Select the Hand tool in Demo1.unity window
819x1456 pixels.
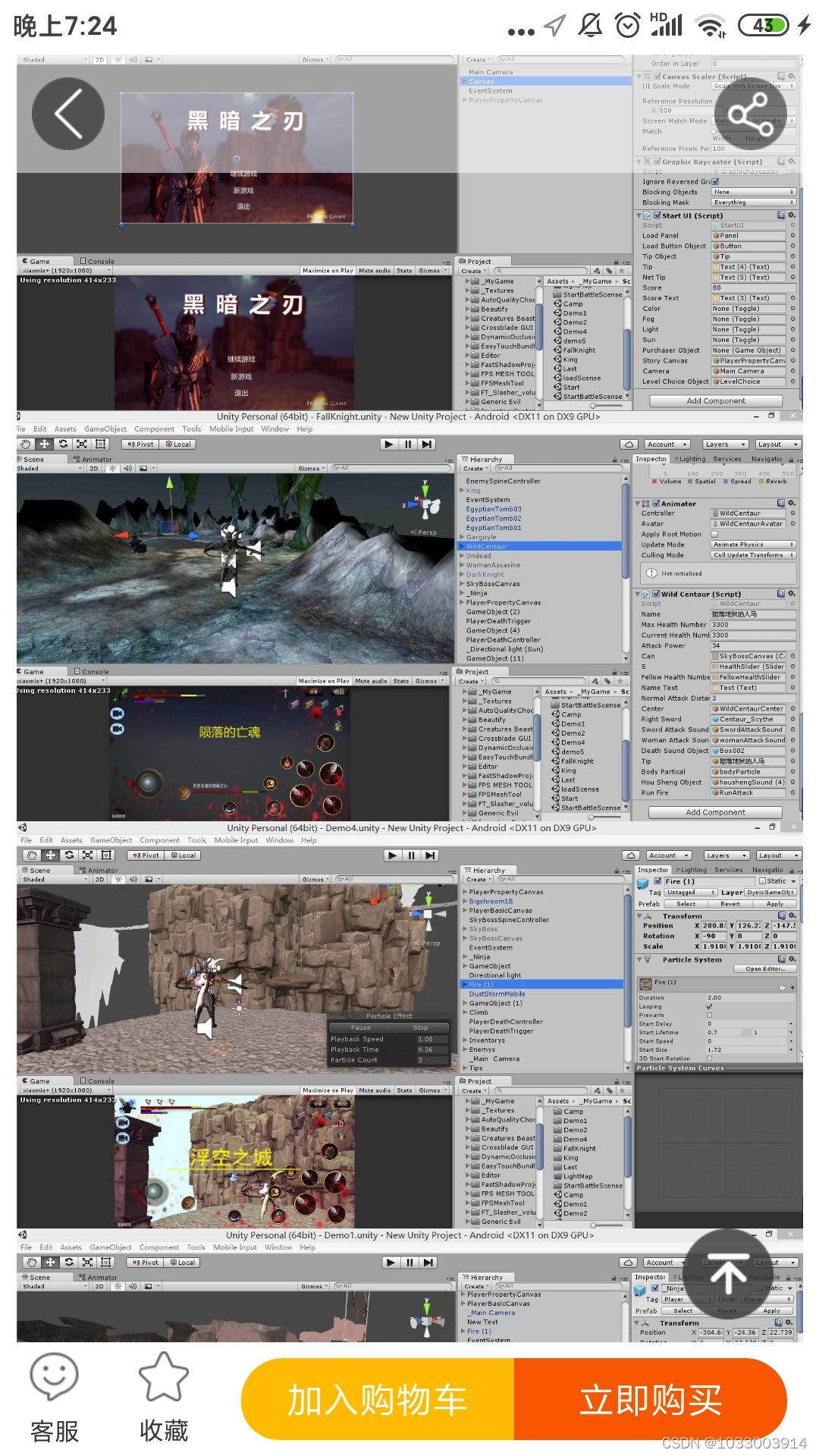pos(31,1263)
